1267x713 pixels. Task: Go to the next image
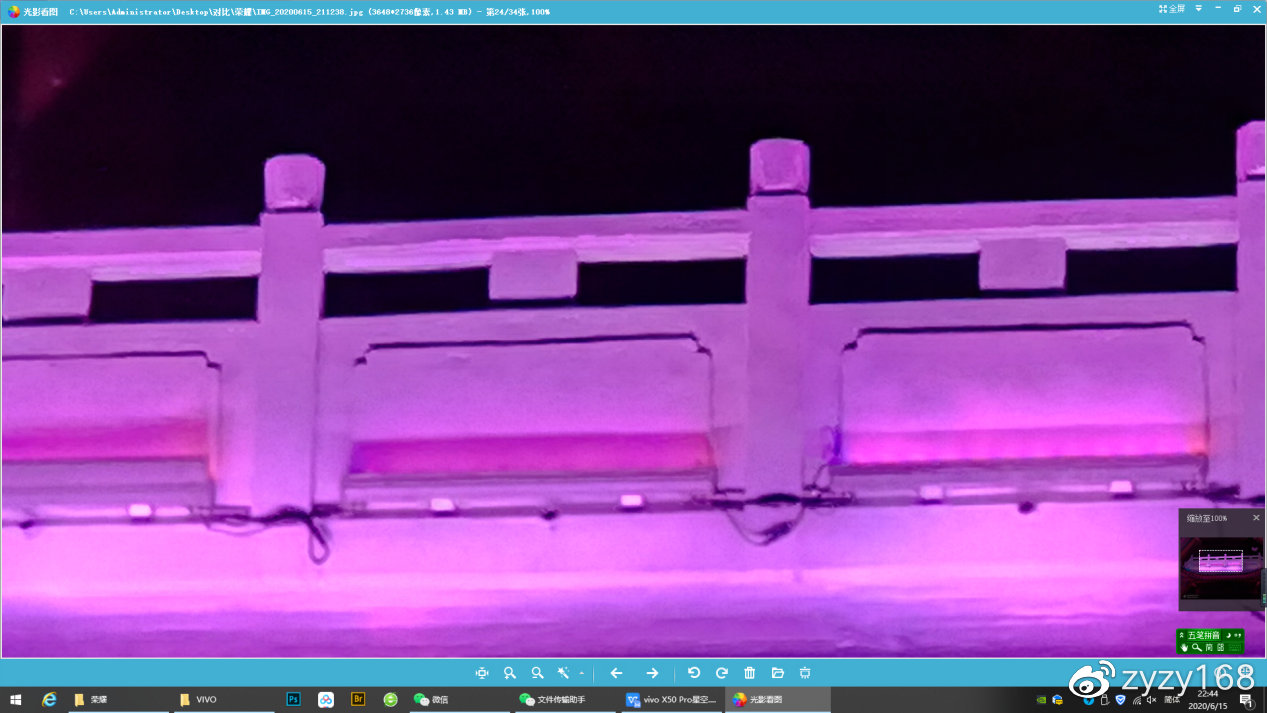point(652,673)
